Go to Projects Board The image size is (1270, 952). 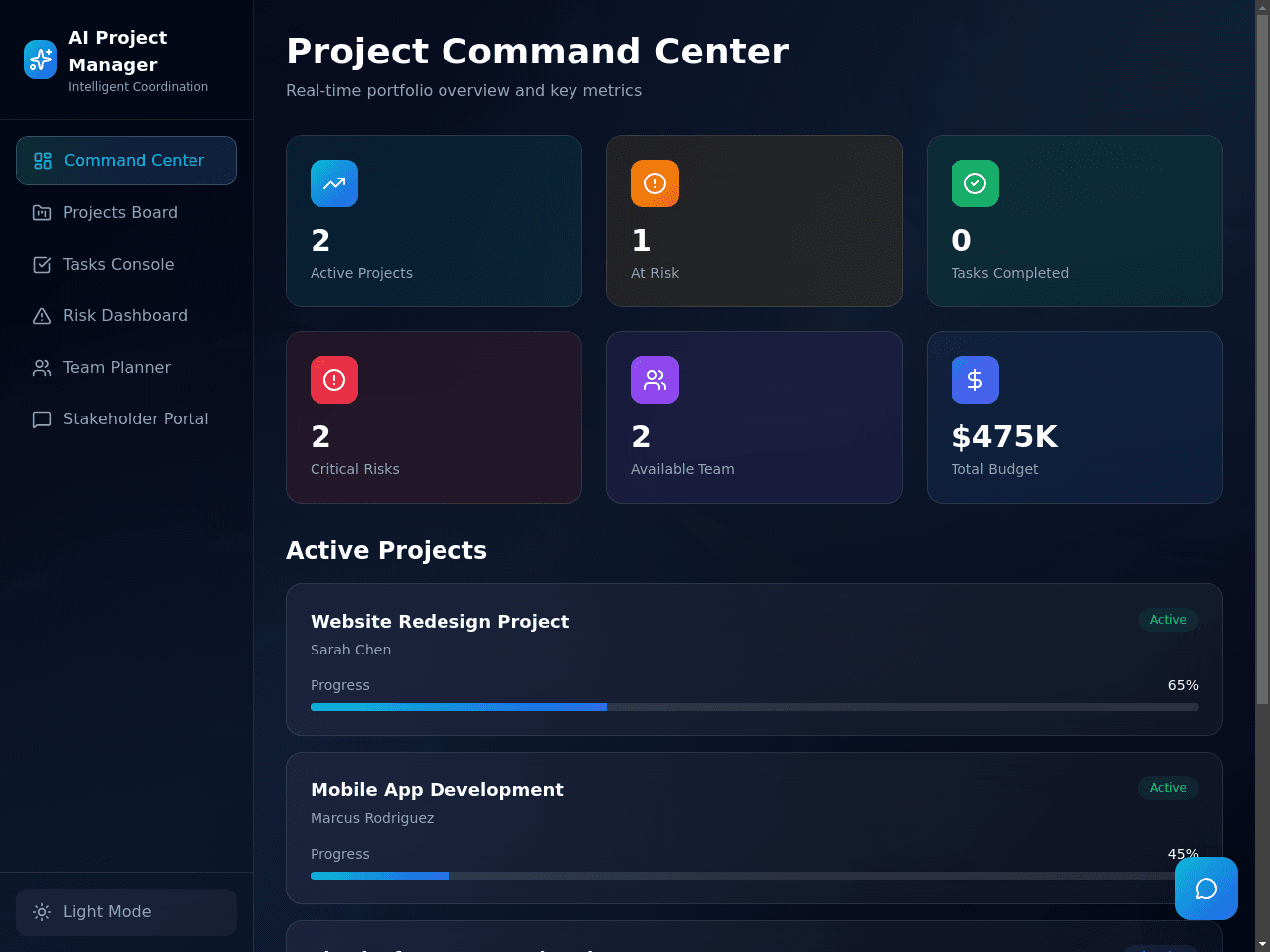click(x=126, y=213)
